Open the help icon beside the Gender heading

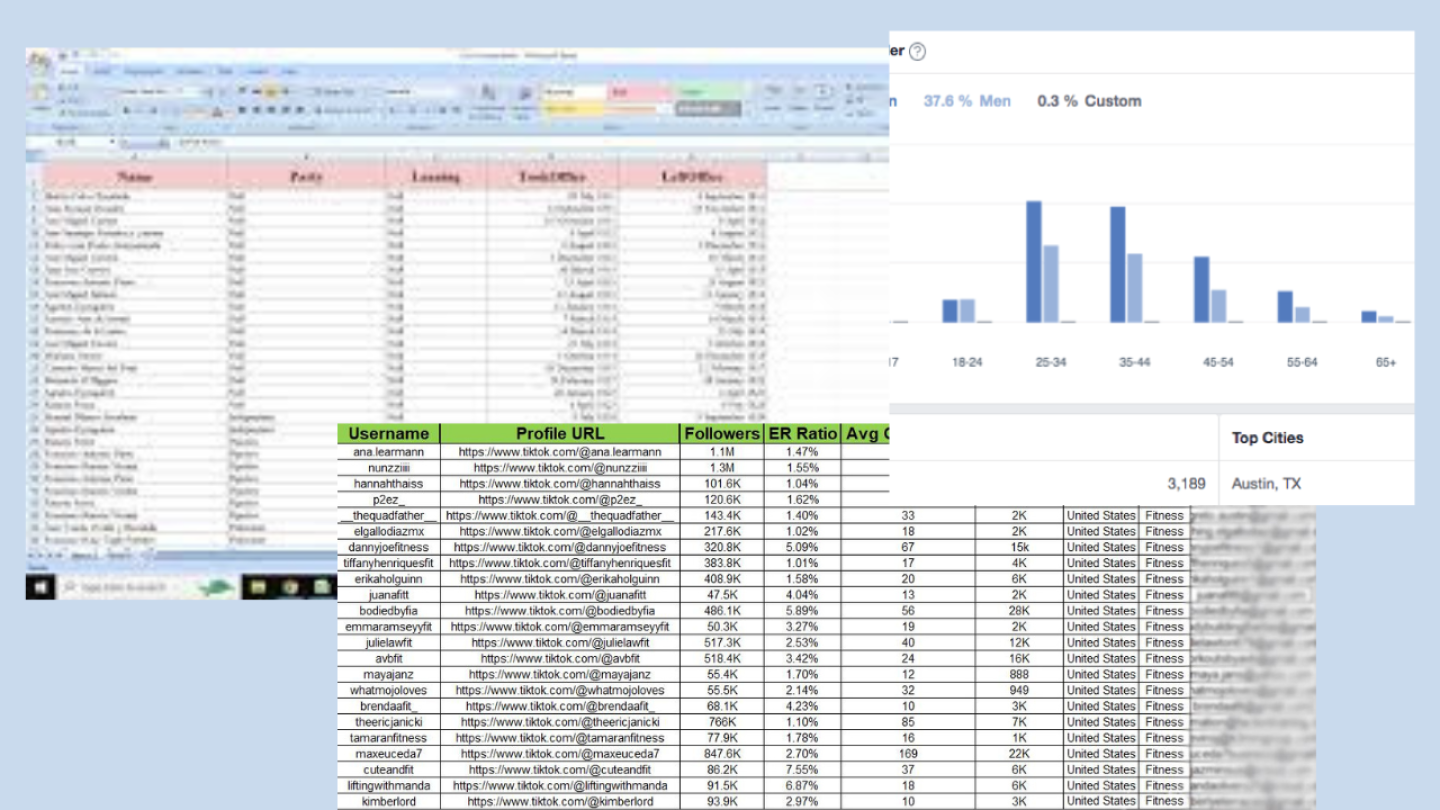pyautogui.click(x=917, y=52)
